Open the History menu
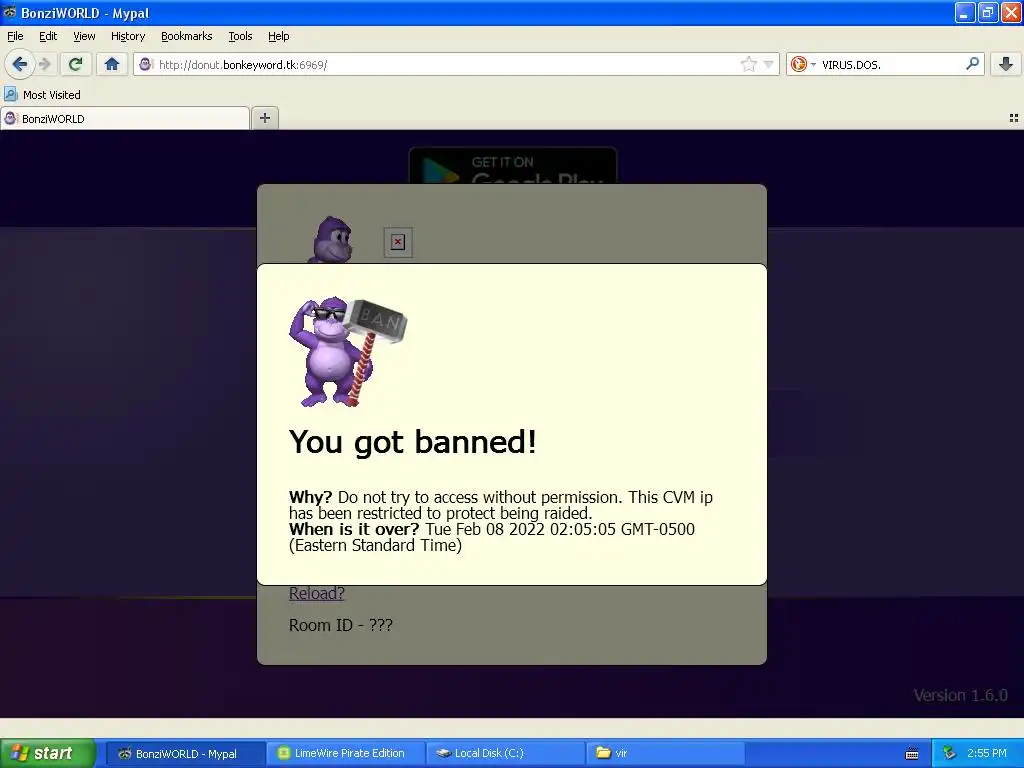 (128, 36)
